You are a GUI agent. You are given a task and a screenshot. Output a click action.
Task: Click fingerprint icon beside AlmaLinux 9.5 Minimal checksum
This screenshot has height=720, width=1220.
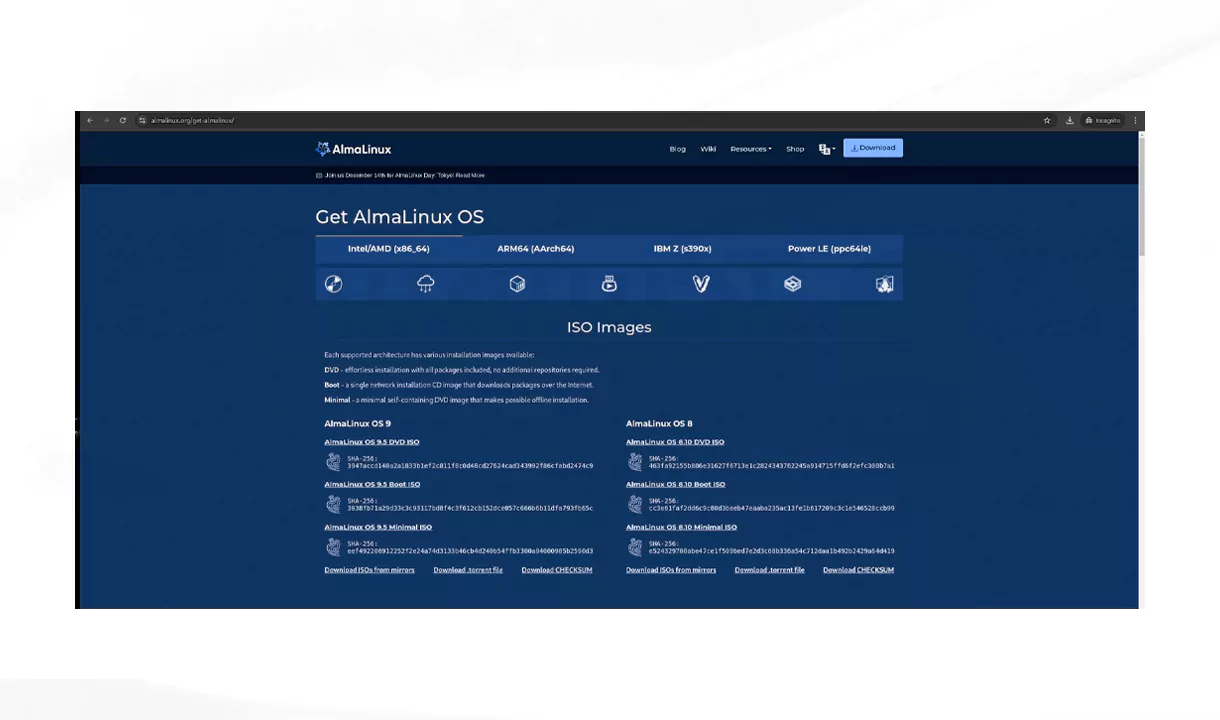(333, 547)
